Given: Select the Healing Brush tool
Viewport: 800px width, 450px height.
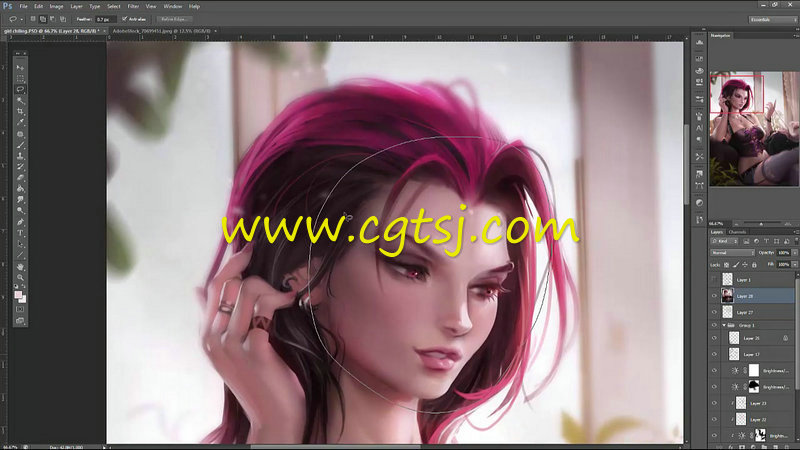Looking at the screenshot, I should click(x=20, y=134).
